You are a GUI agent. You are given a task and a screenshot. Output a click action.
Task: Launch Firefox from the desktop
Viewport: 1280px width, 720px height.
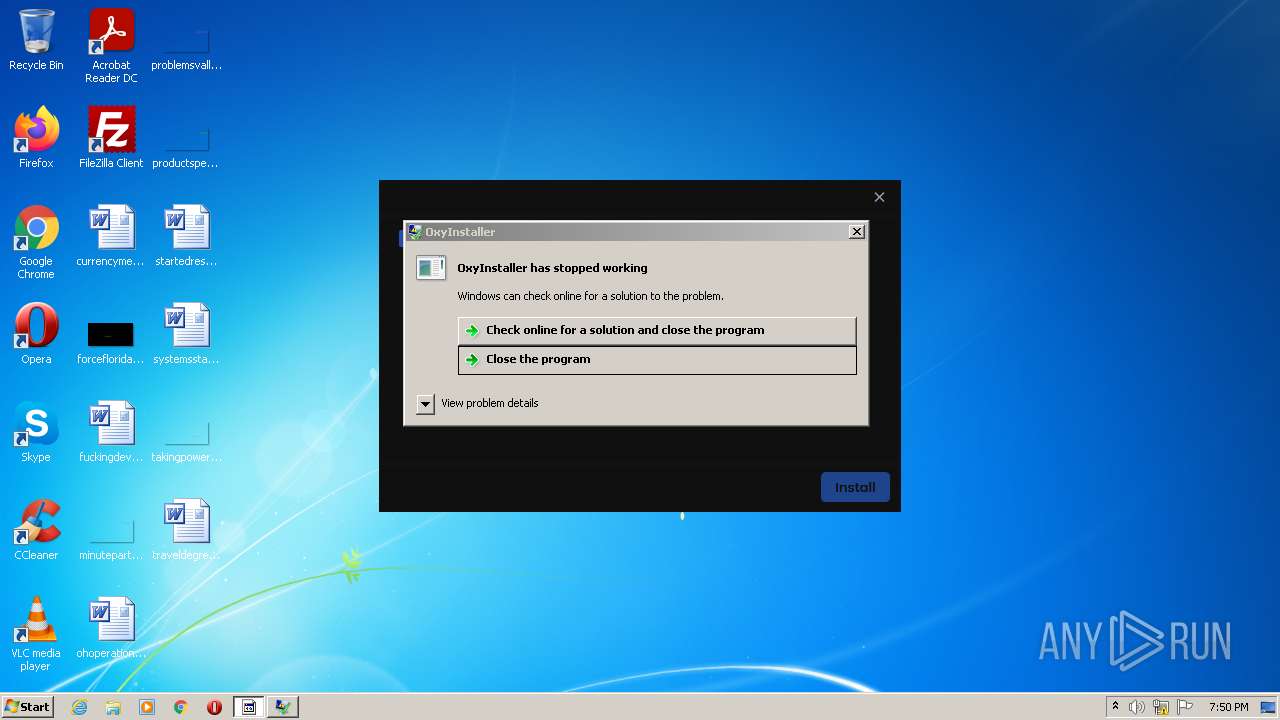point(36,138)
